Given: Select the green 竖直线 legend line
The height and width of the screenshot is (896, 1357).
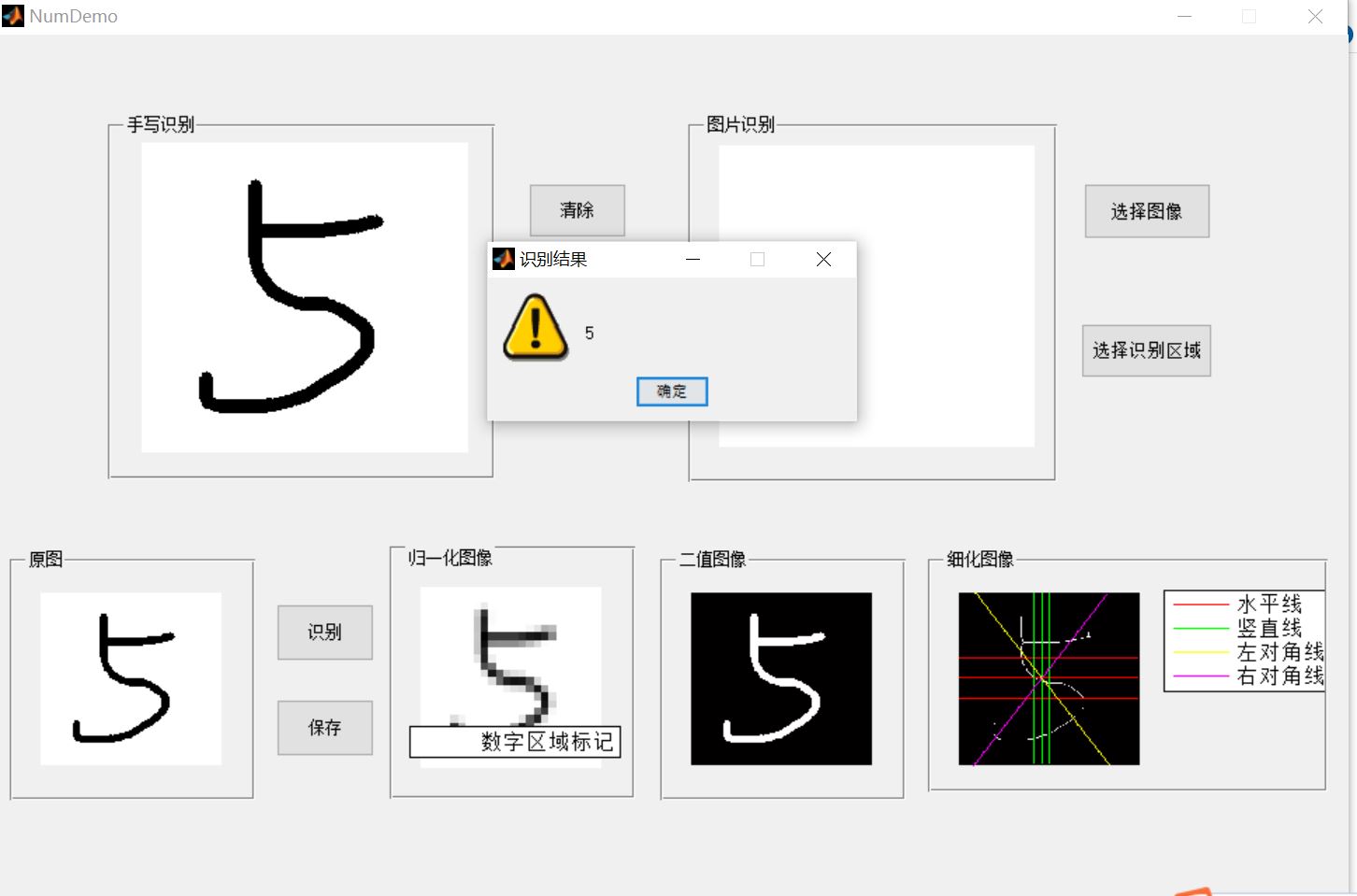Looking at the screenshot, I should (x=1201, y=628).
